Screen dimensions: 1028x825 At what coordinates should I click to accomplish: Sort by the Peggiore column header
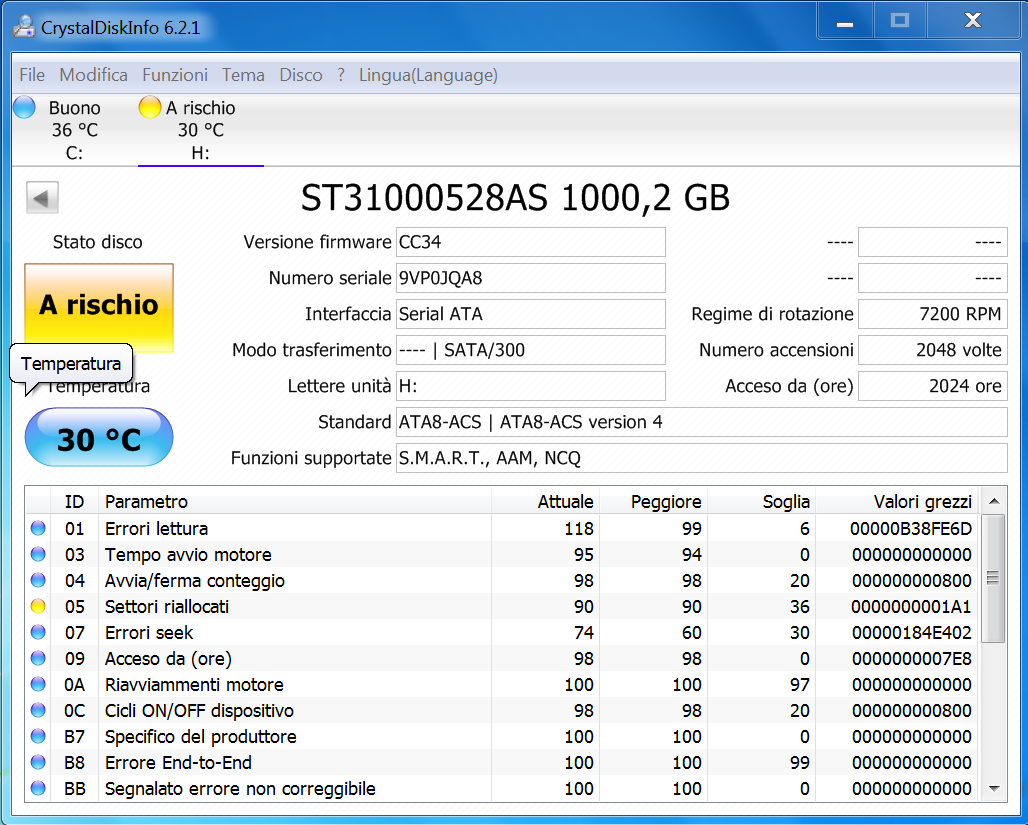(x=654, y=502)
